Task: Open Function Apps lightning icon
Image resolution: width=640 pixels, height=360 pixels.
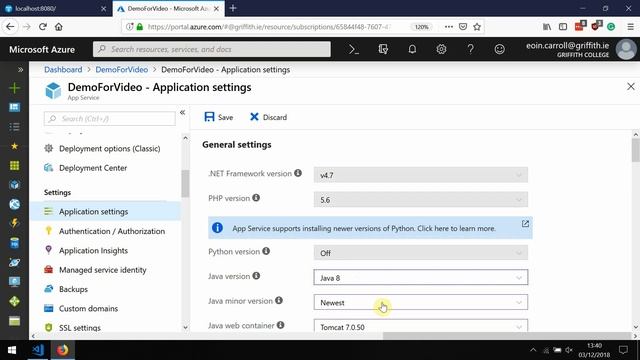Action: pyautogui.click(x=14, y=223)
